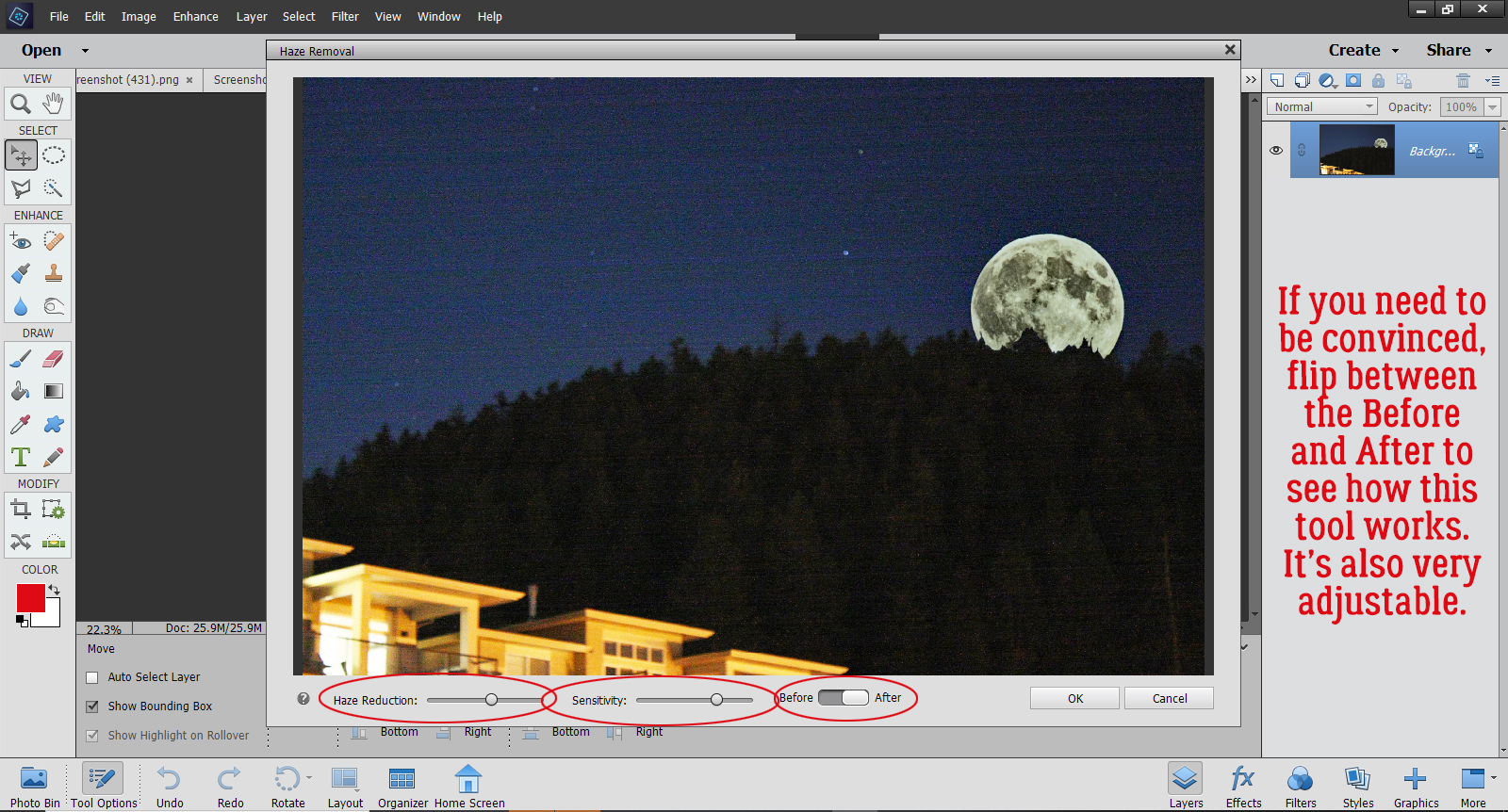1508x812 pixels.
Task: Check Auto Select Layer
Action: (x=92, y=677)
